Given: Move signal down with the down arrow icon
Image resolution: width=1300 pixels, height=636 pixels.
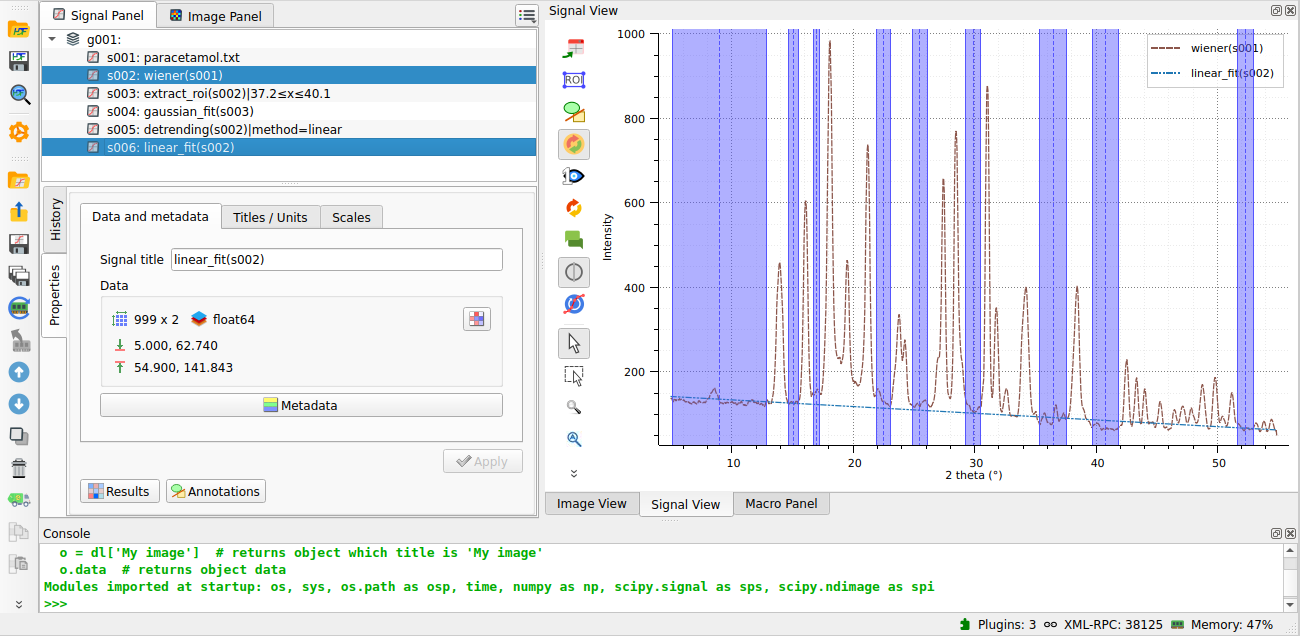Looking at the screenshot, I should 19,404.
